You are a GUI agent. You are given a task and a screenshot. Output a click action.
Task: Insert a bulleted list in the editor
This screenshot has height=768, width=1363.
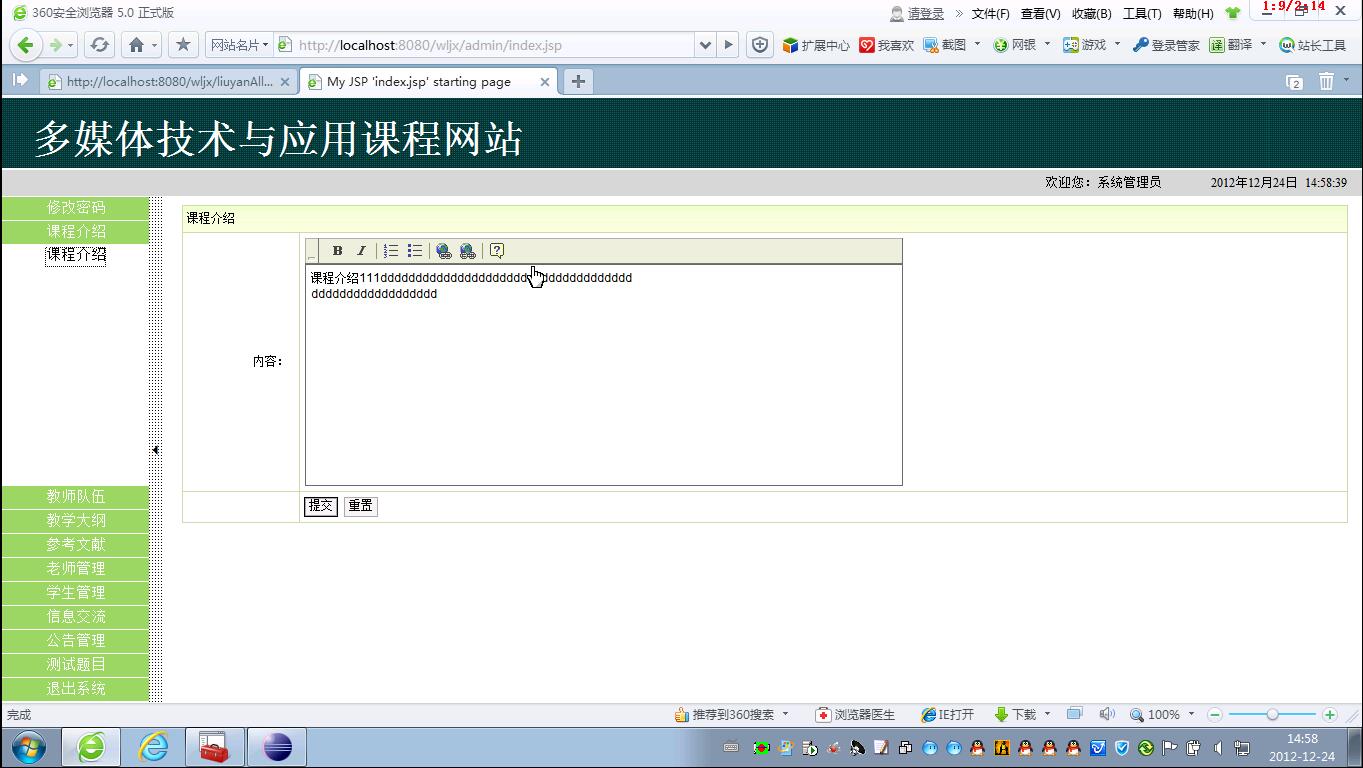(415, 251)
